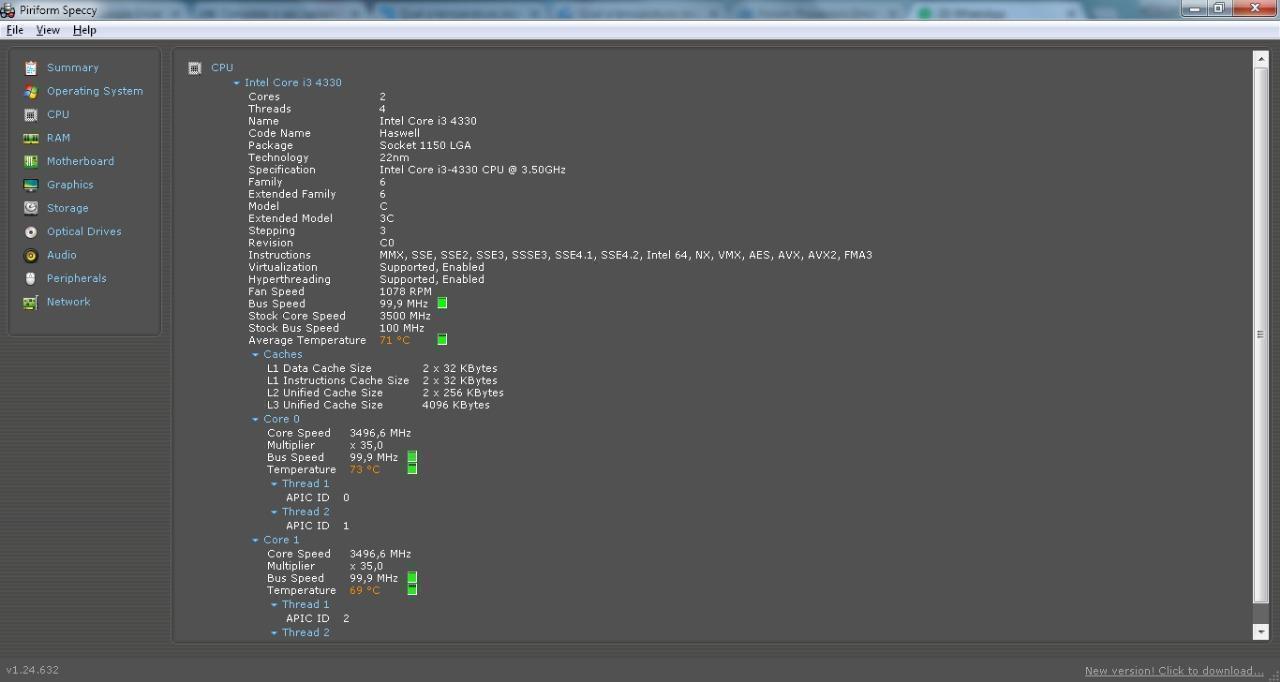Click the vertical scrollbar thumb
The width and height of the screenshot is (1280, 682).
click(1260, 334)
